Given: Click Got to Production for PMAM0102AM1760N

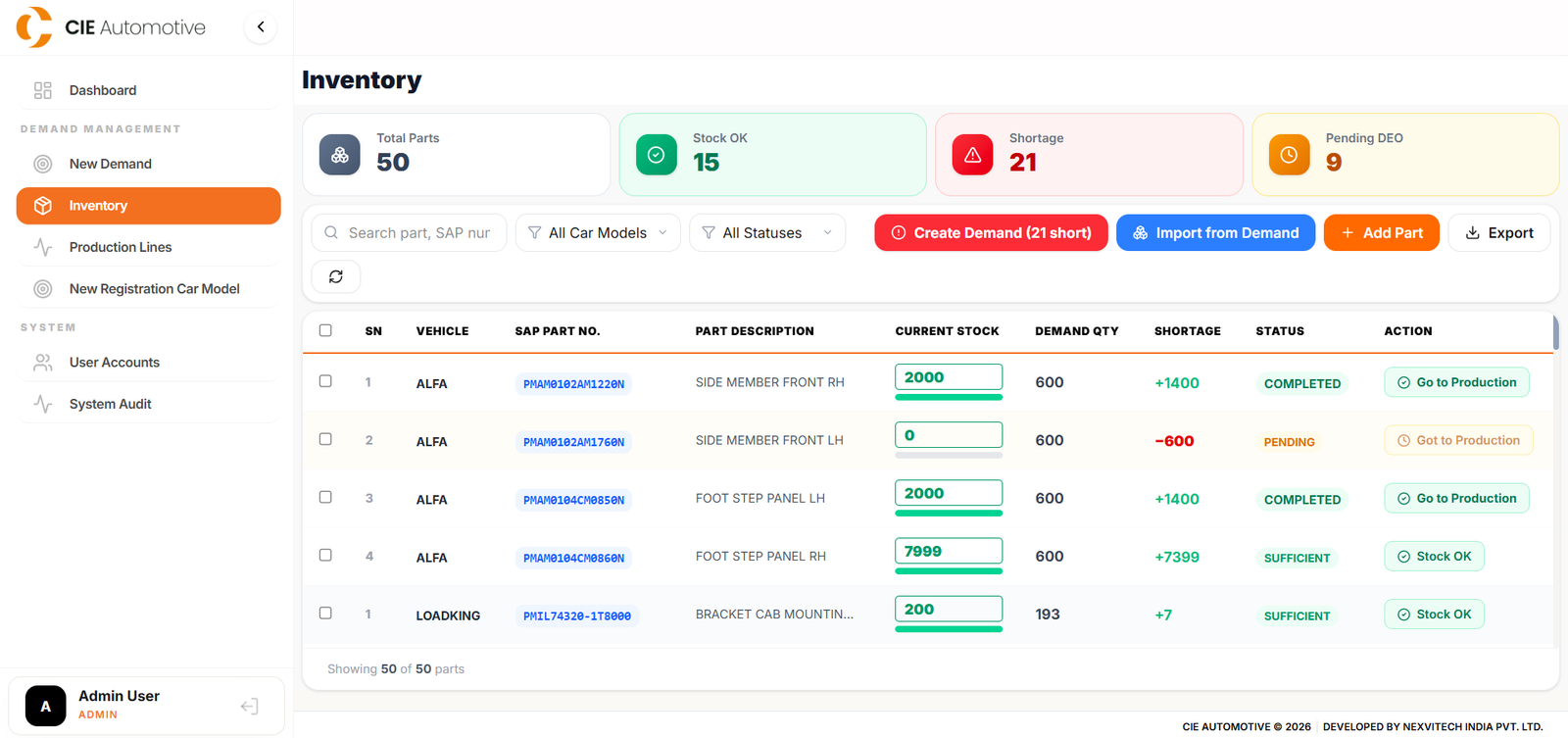Looking at the screenshot, I should click(1458, 440).
